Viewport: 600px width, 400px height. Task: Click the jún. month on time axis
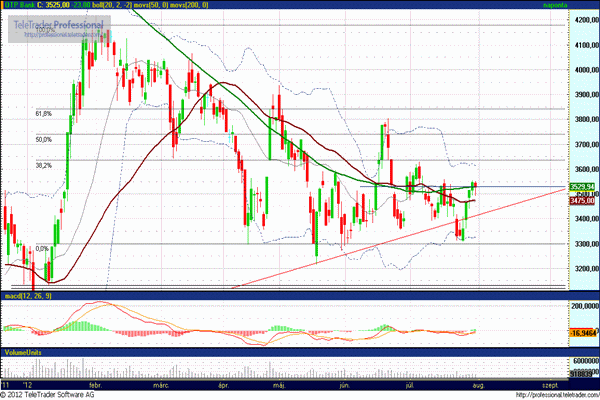(344, 385)
